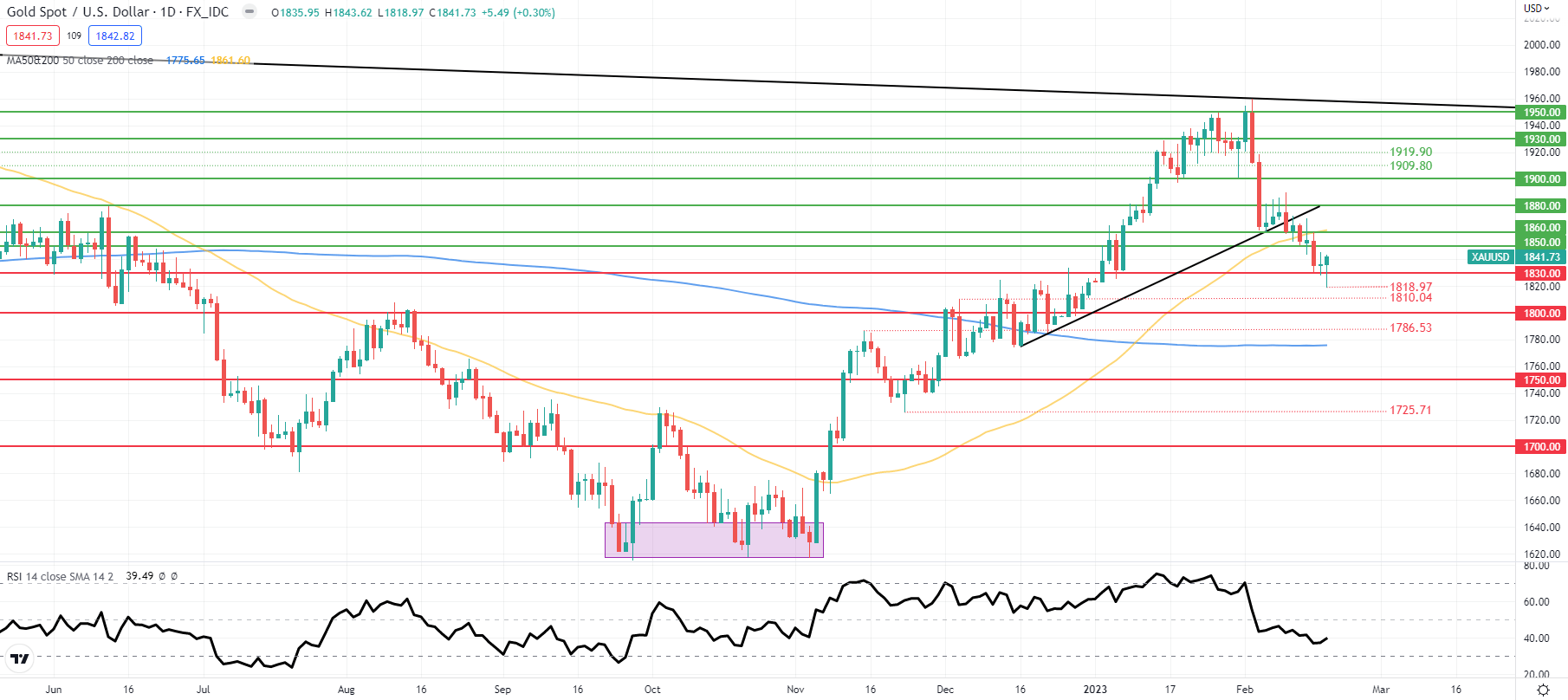Click the open price O1835.95

295,12
